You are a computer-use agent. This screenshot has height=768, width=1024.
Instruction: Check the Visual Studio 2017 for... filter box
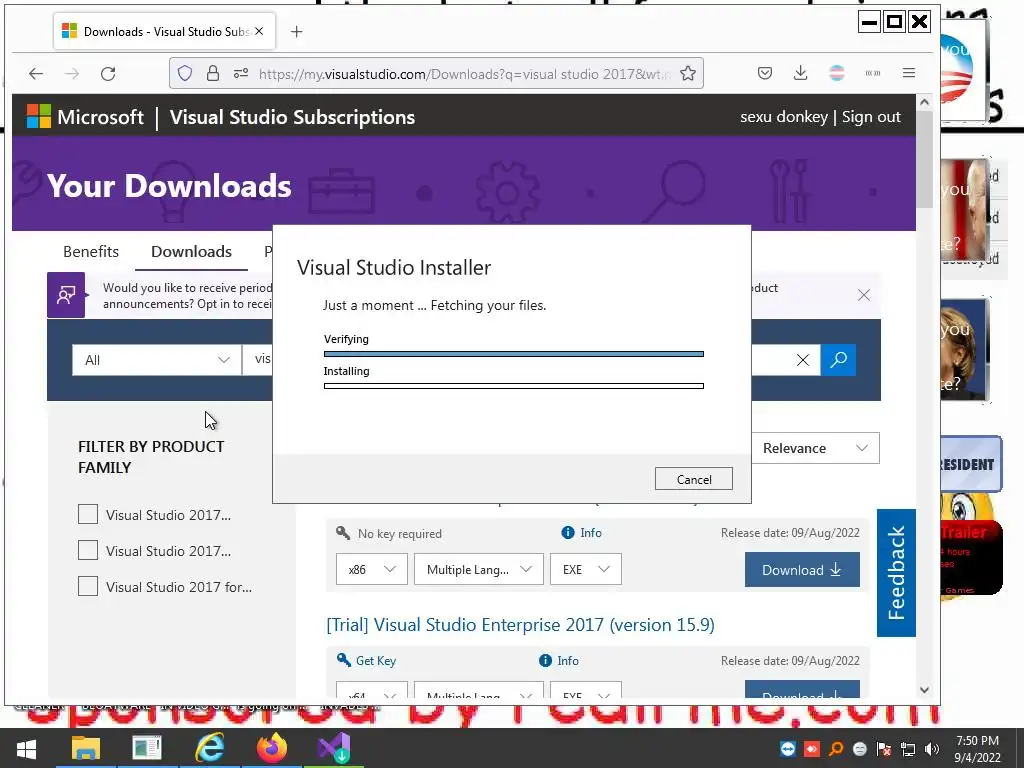[88, 586]
